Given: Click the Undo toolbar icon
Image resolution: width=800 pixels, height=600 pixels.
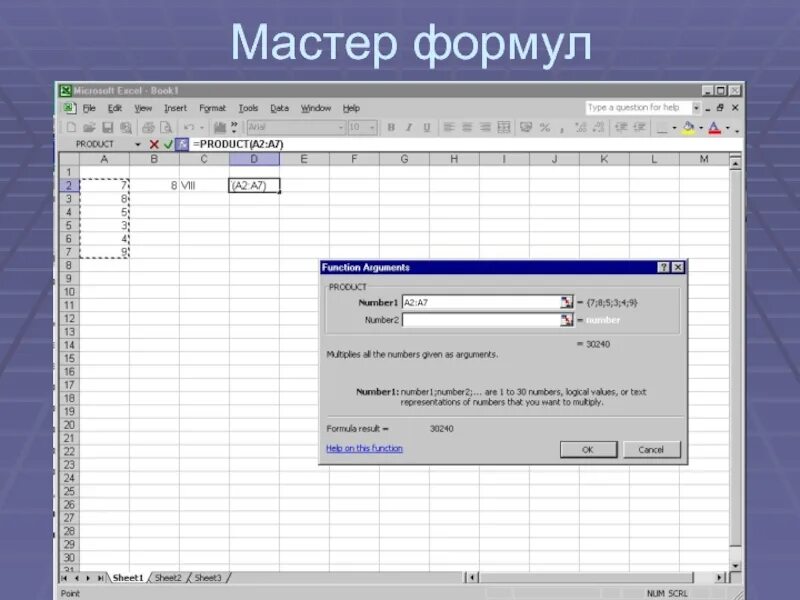Looking at the screenshot, I should point(189,128).
